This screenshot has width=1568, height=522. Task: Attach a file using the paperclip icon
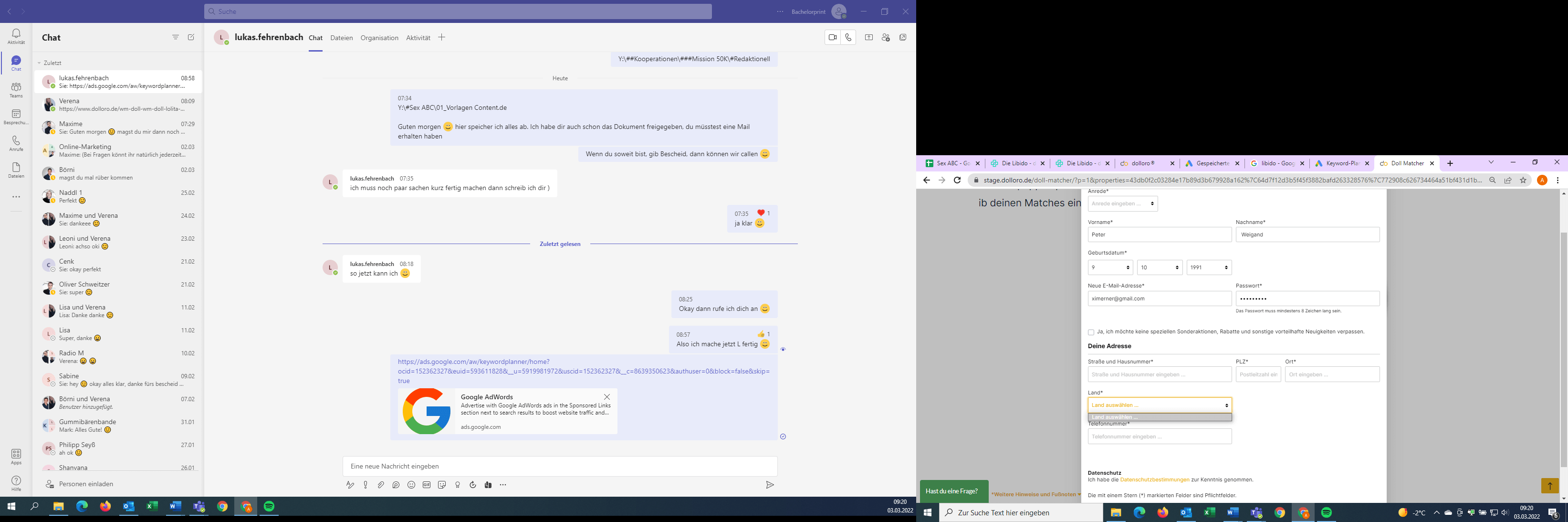pyautogui.click(x=380, y=485)
